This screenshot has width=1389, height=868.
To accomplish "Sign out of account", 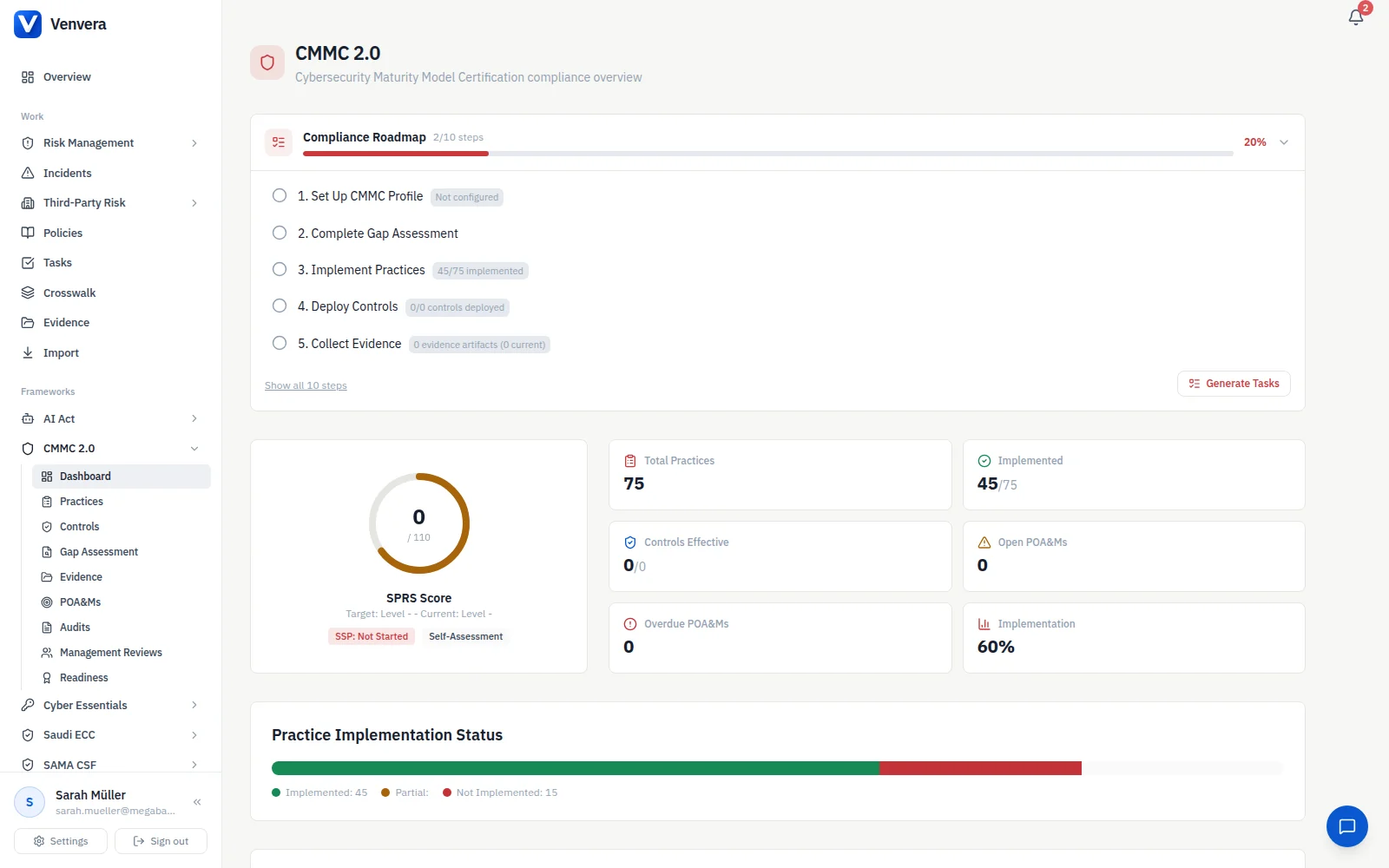I will pos(161,841).
